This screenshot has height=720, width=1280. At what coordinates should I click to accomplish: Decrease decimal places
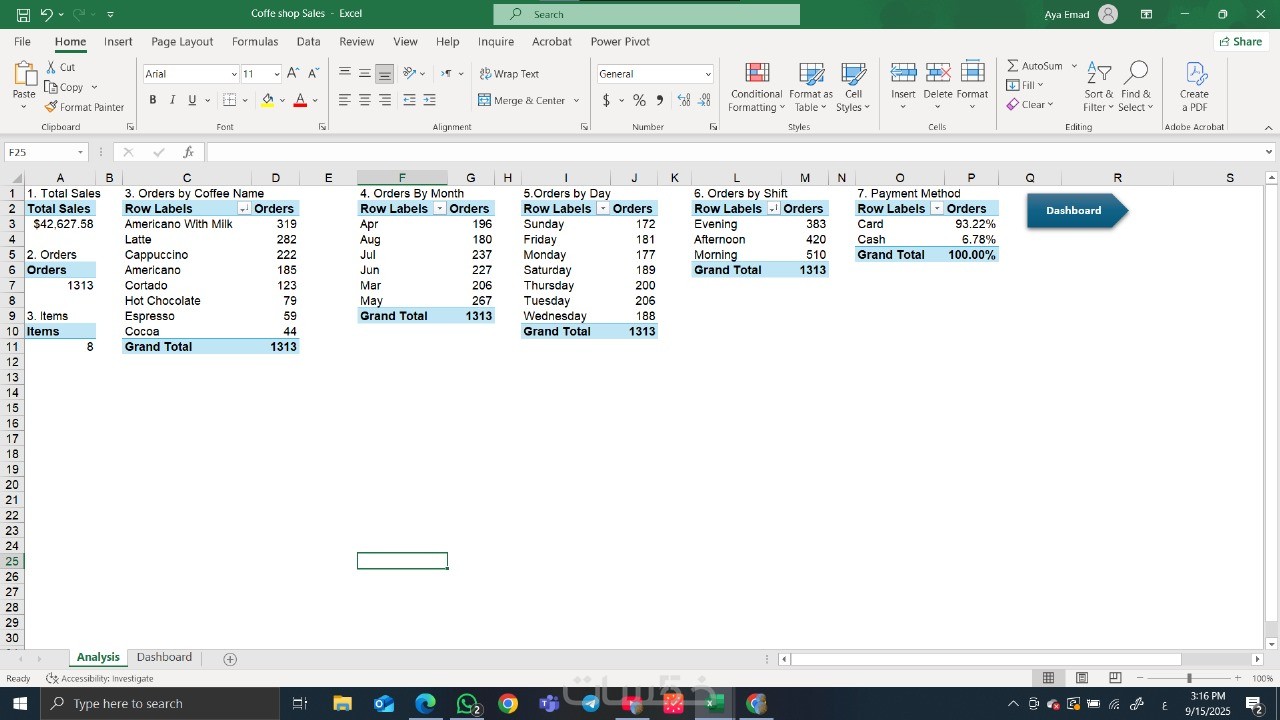(x=705, y=100)
